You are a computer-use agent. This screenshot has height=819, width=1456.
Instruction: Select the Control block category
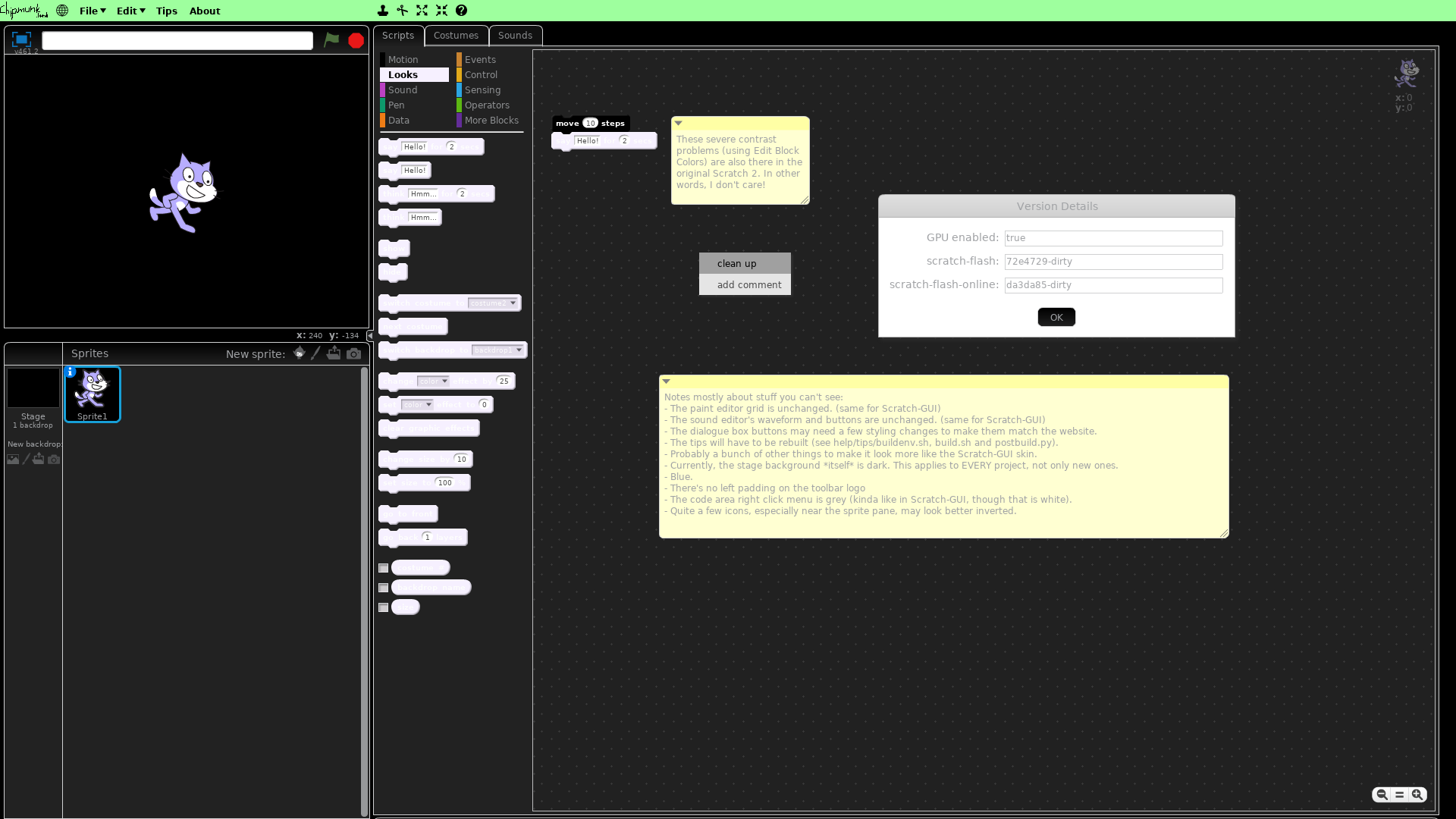coord(491,74)
